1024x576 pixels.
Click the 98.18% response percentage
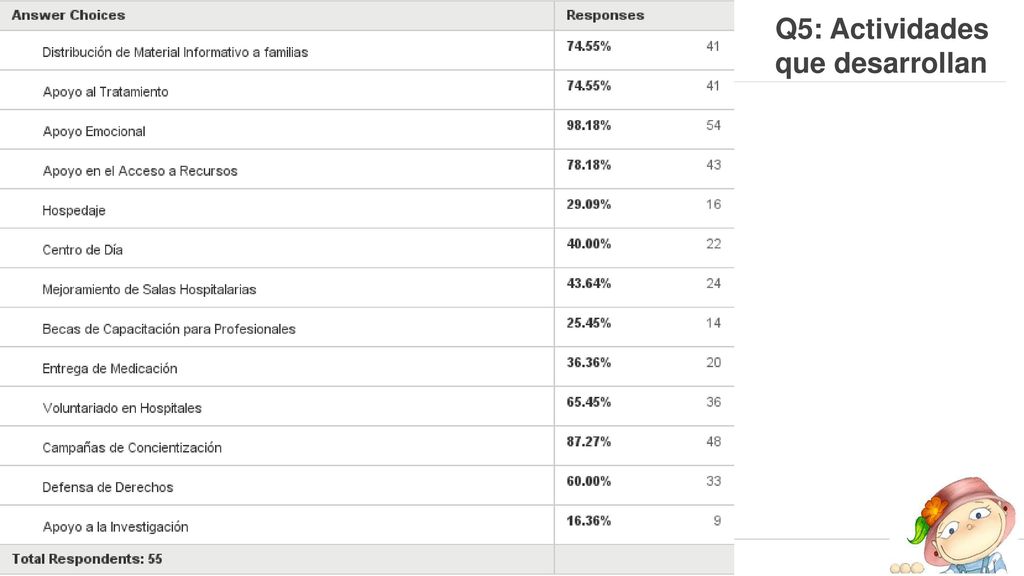click(588, 125)
